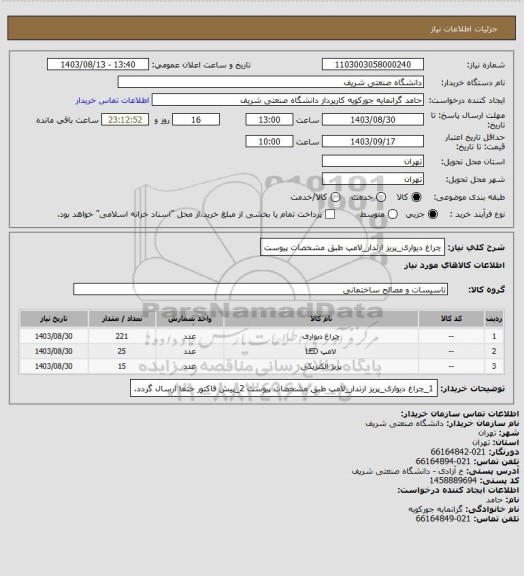The image size is (524, 576).
Task: Click the quantity cell 15
Action: [122, 366]
